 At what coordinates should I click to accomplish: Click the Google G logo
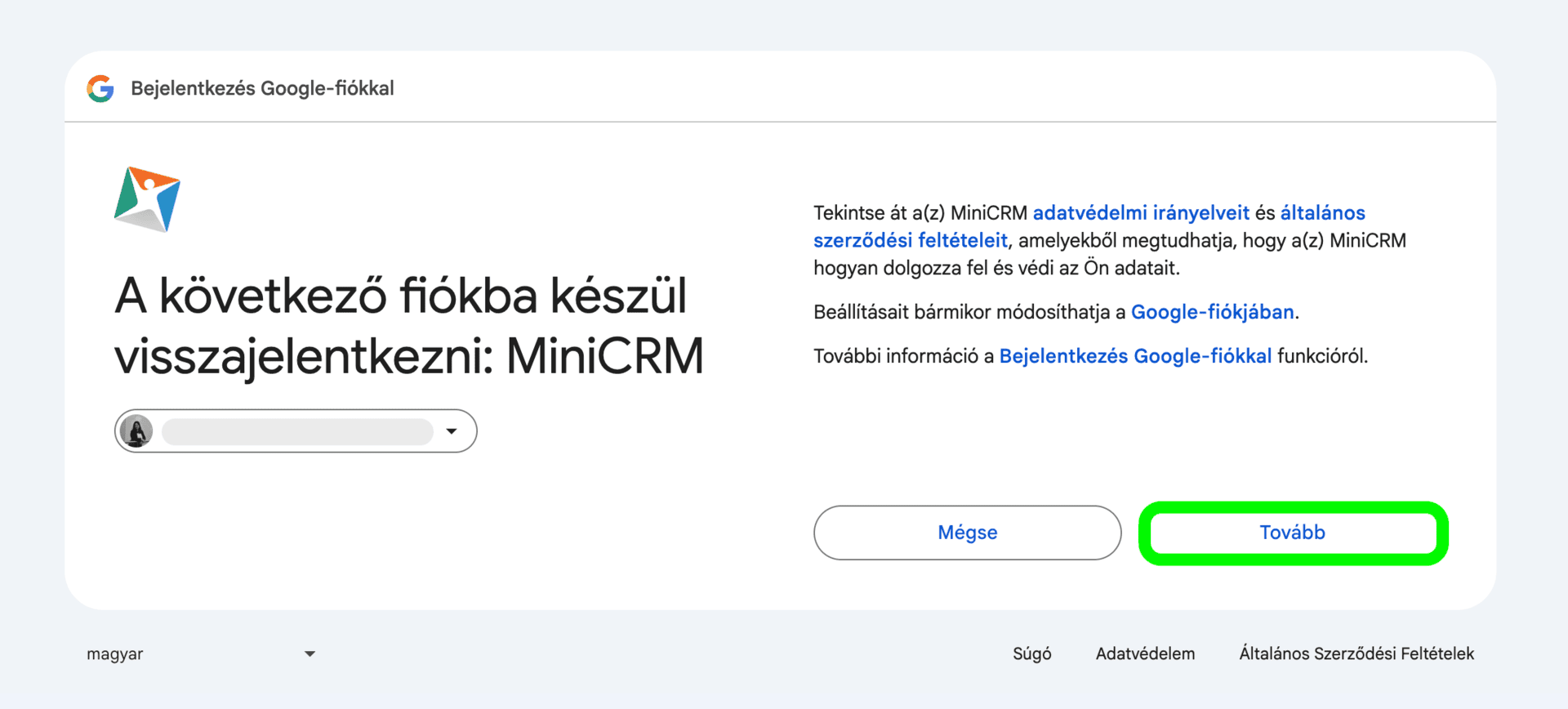pyautogui.click(x=100, y=88)
